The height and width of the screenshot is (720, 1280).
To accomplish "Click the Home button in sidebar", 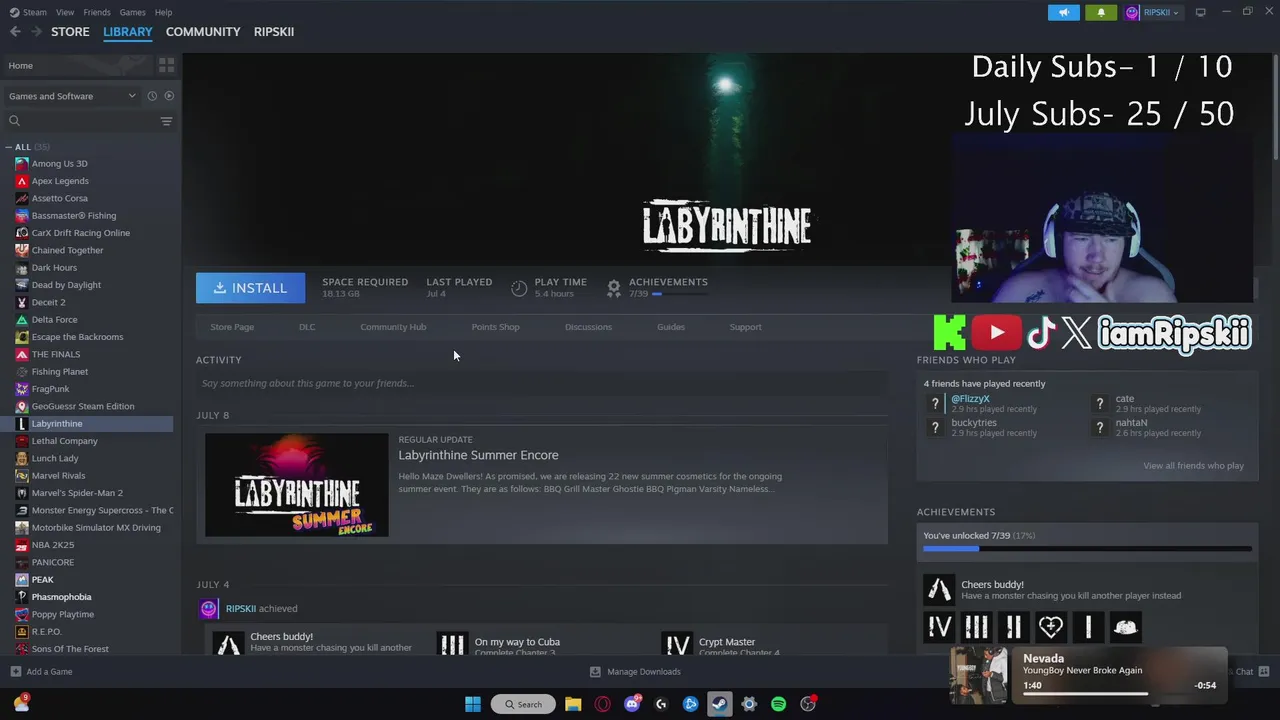I will tap(78, 65).
